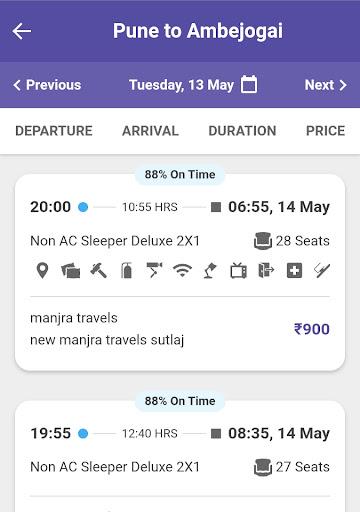Tap the WiFi amenity icon

182,270
